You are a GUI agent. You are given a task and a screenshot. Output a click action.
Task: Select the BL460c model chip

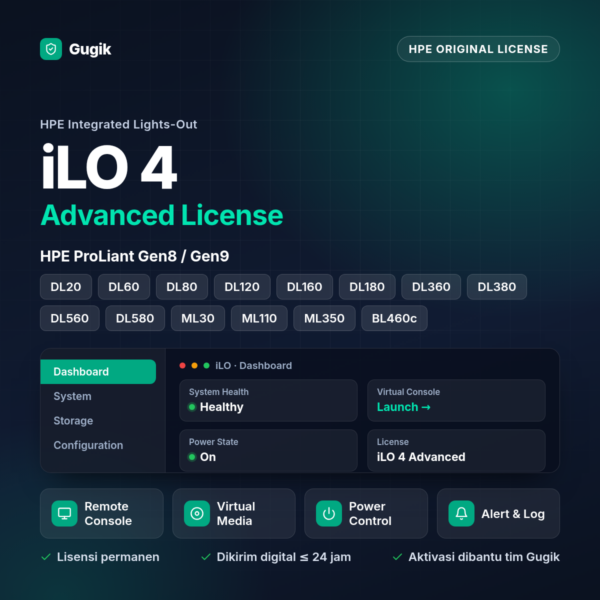point(395,318)
